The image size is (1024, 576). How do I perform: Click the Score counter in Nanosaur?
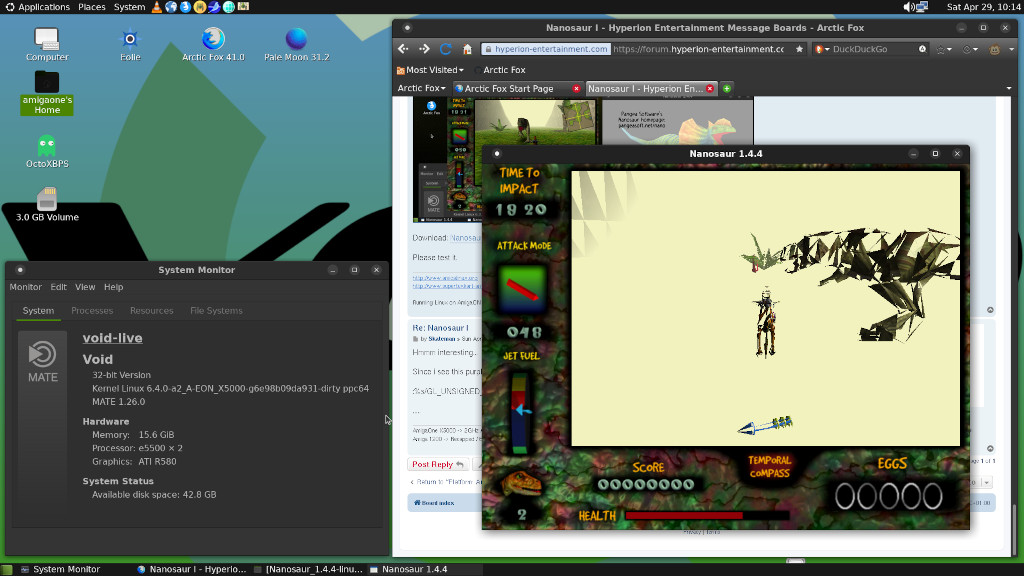pos(646,485)
